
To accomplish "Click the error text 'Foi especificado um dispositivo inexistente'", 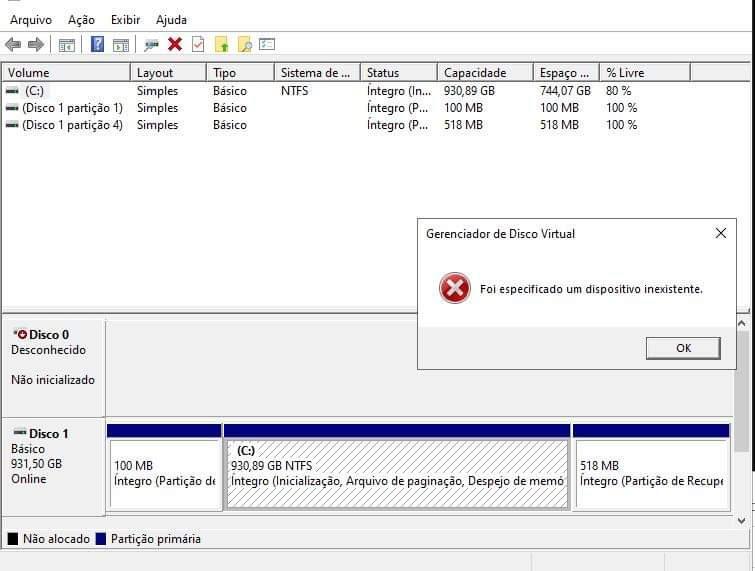I will click(591, 289).
